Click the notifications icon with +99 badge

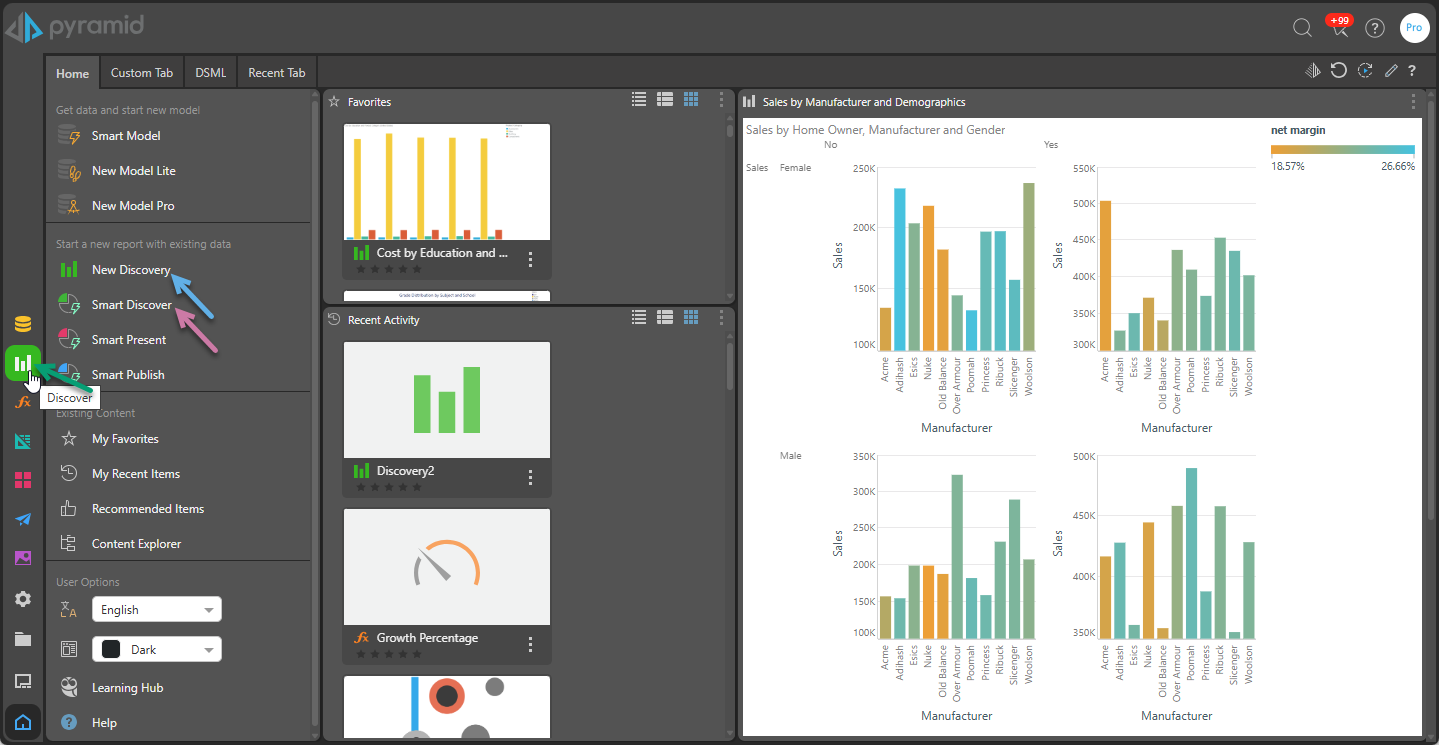tap(1339, 28)
